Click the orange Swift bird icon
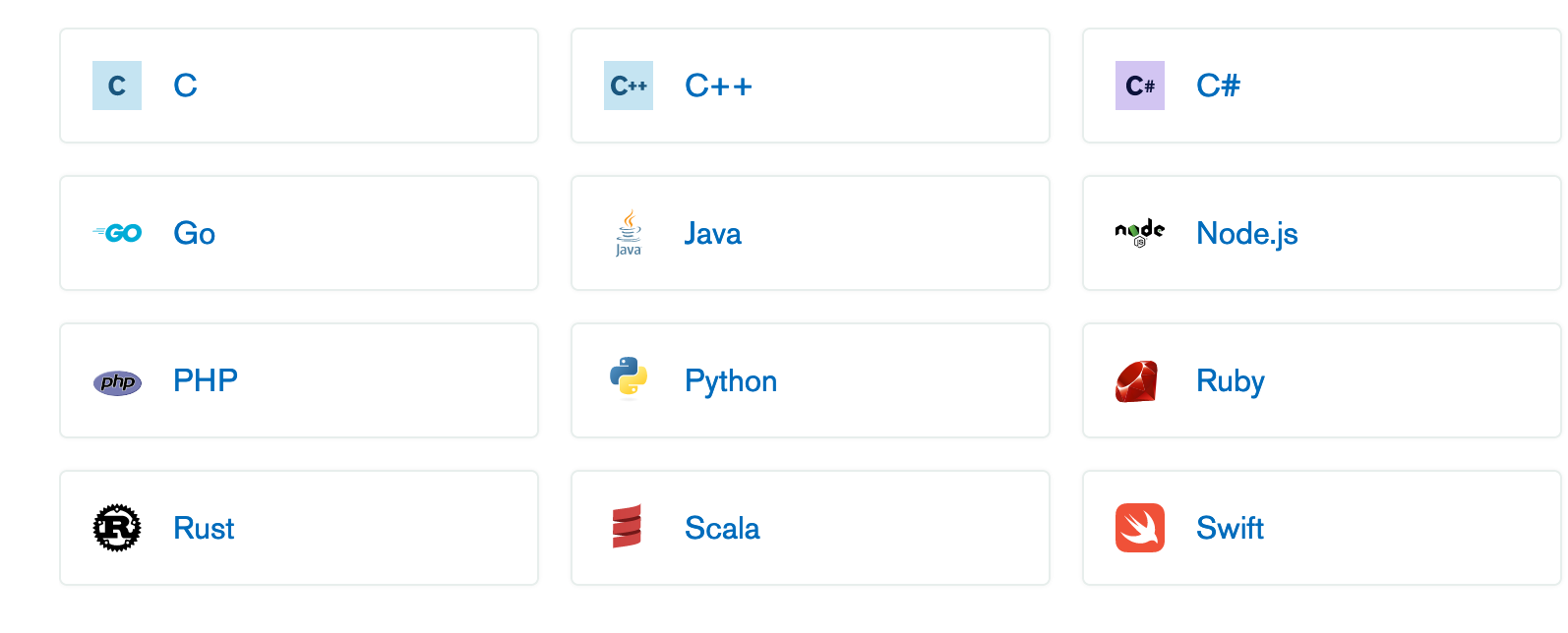1568x633 pixels. 1140,528
